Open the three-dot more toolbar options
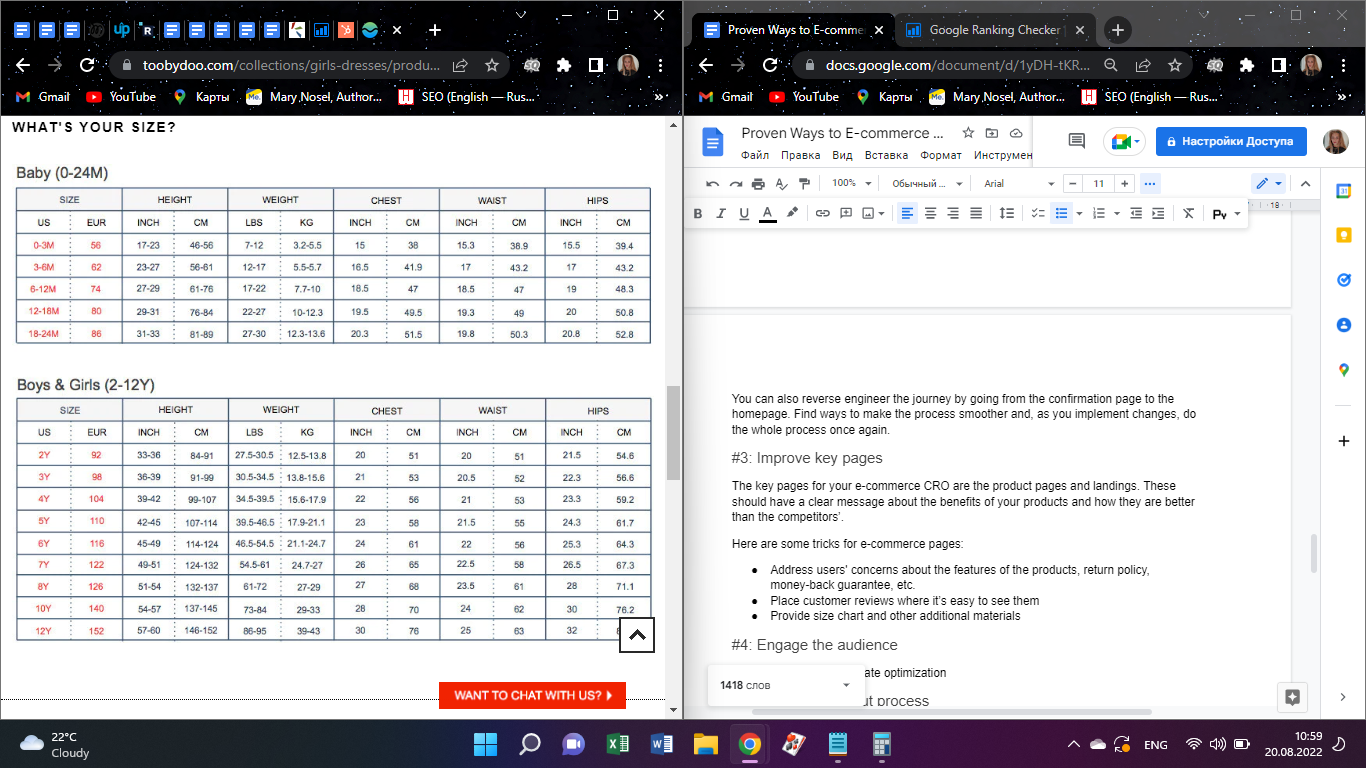This screenshot has height=768, width=1366. [1149, 184]
